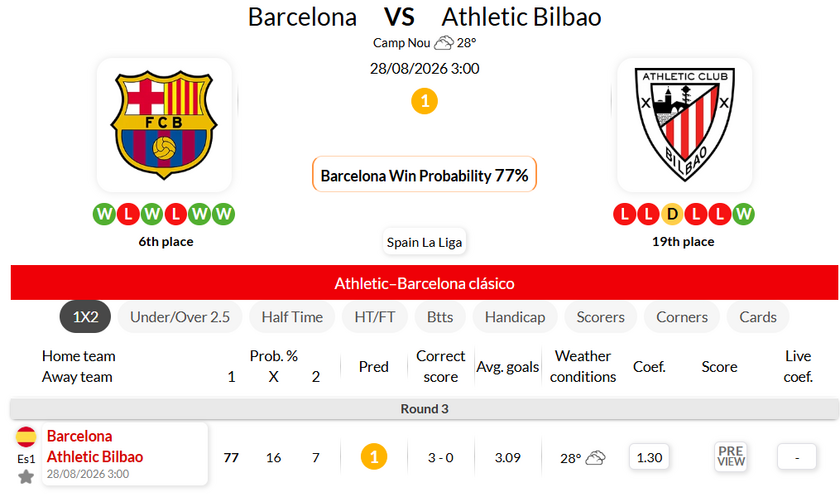Click the orange Pred circle in table row
The image size is (840, 497).
pos(374,457)
